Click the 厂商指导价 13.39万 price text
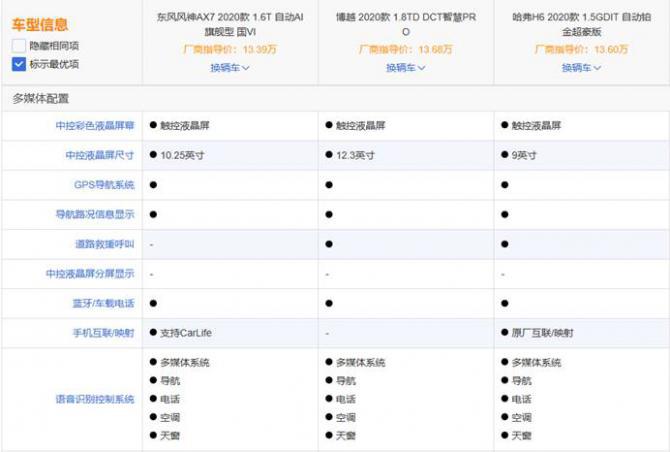 230,49
